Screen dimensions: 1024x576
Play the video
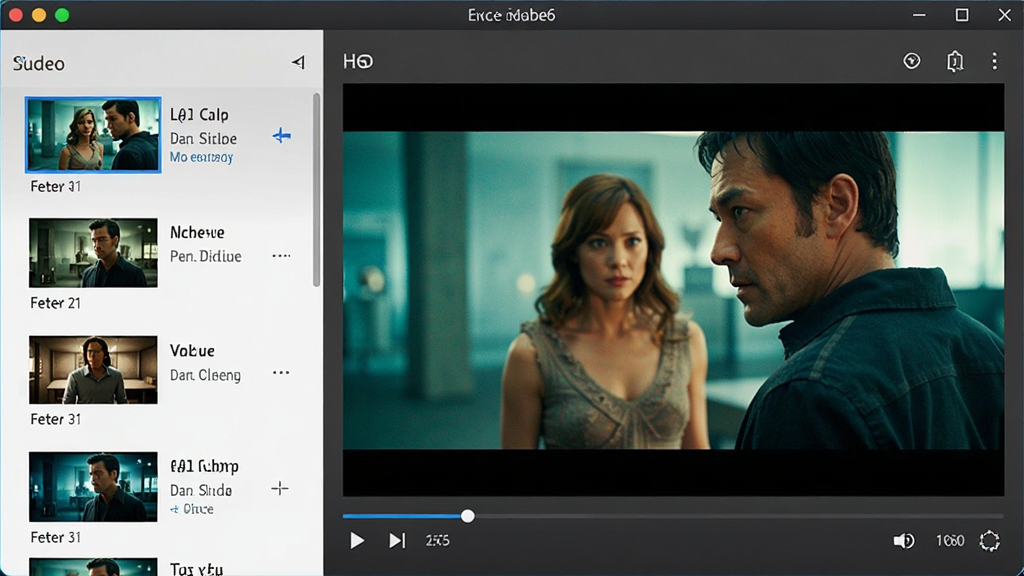coord(357,541)
